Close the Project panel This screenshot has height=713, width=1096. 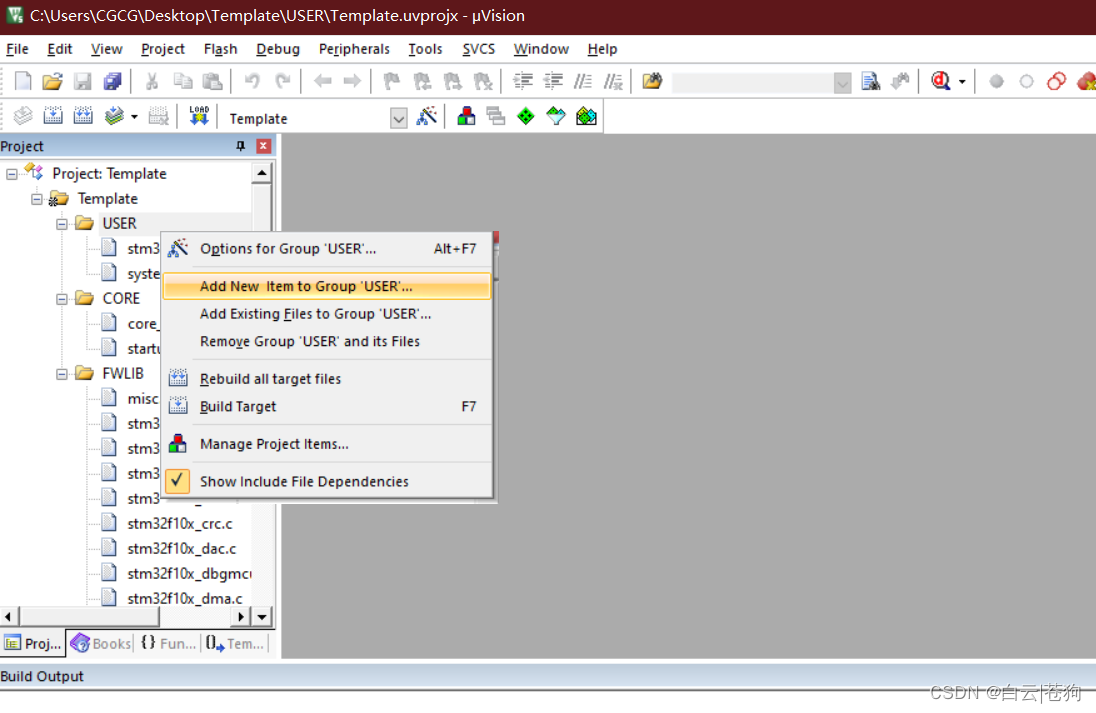[x=264, y=146]
